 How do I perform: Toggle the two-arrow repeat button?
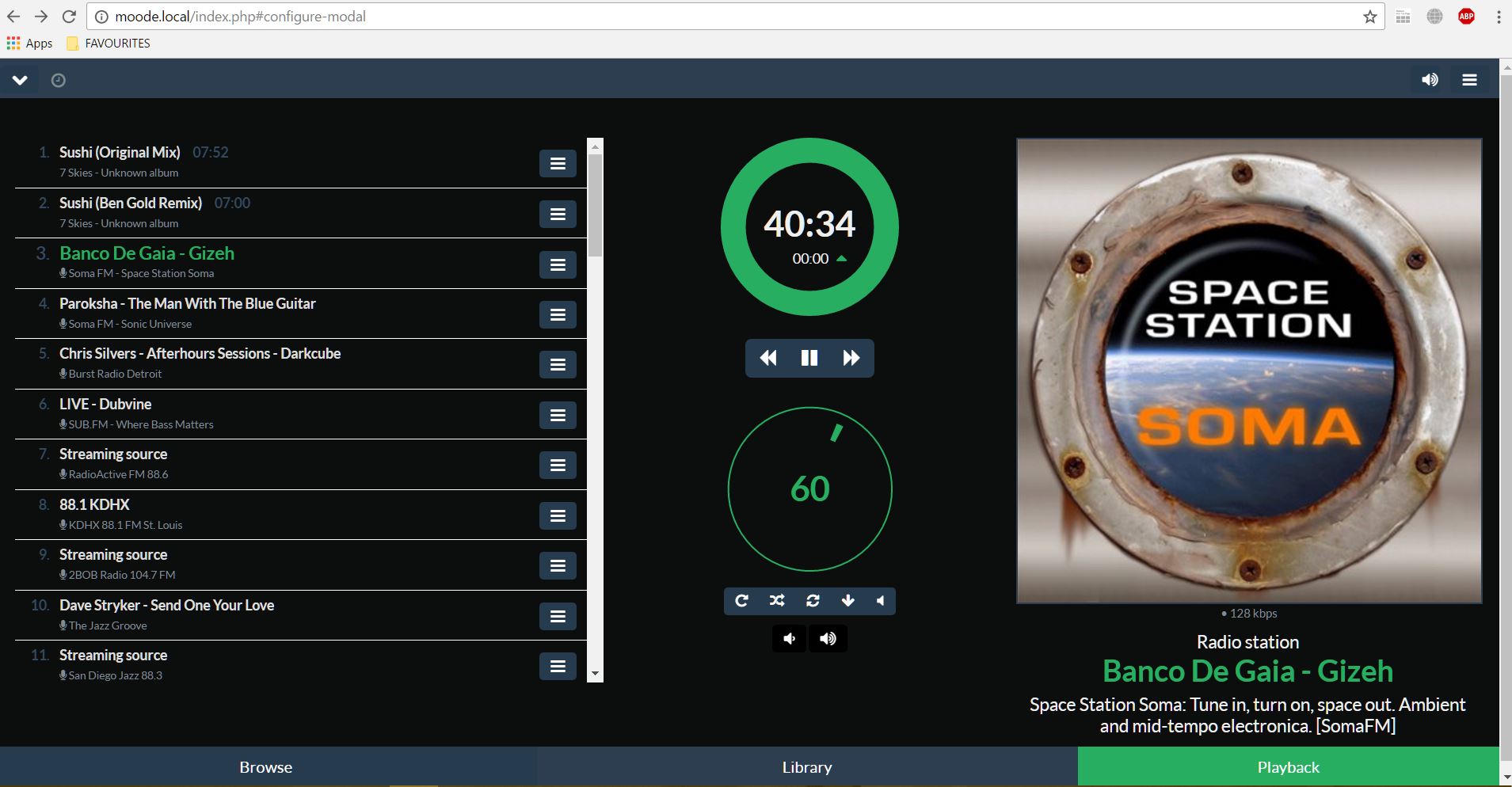coord(813,601)
